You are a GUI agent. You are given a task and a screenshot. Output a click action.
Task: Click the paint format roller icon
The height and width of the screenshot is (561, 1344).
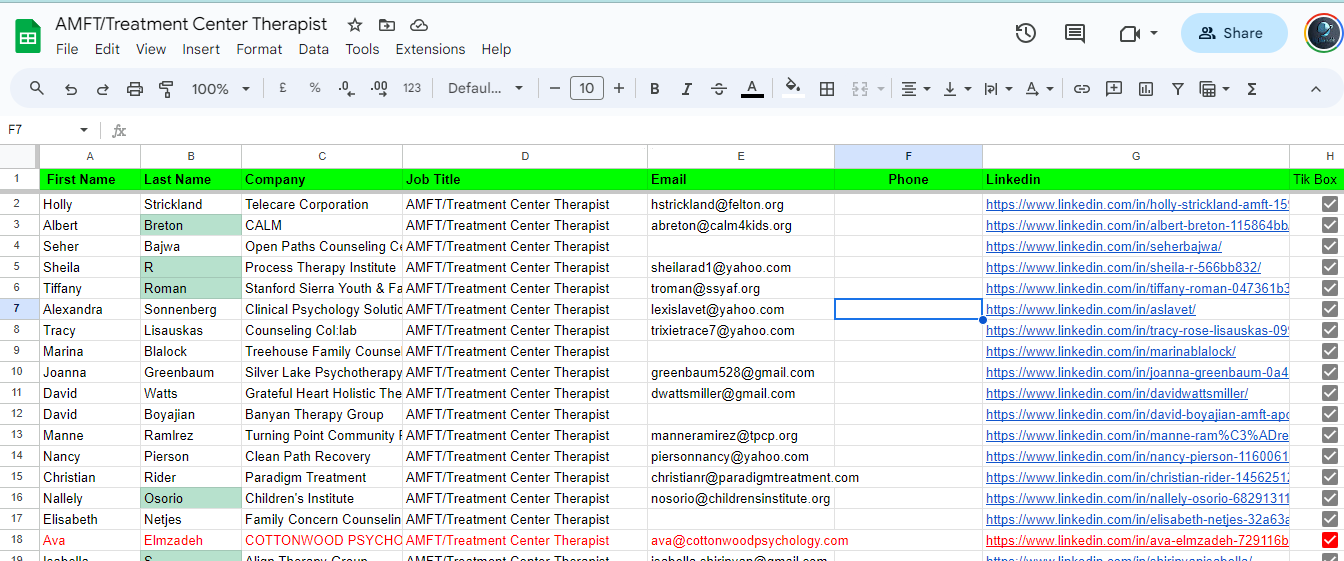[x=167, y=89]
